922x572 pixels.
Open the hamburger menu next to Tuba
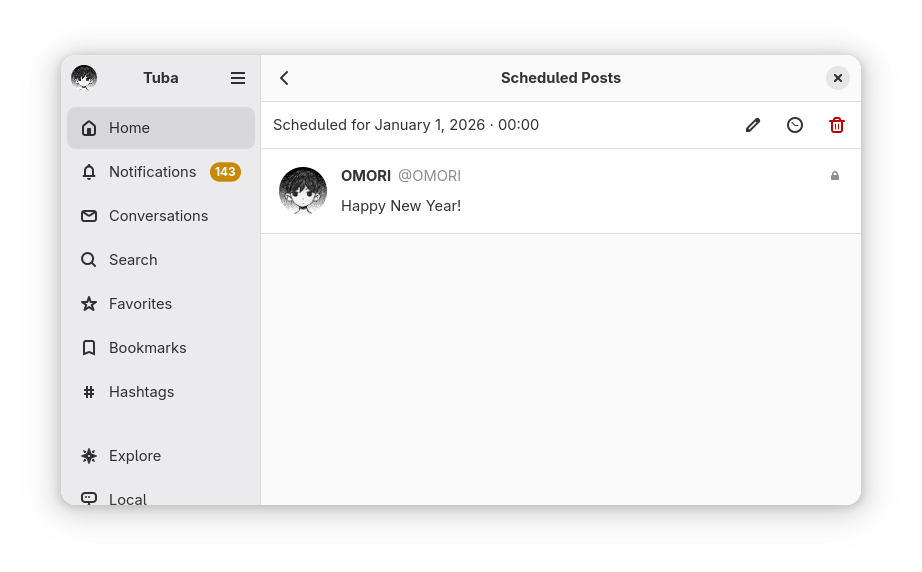tap(238, 78)
